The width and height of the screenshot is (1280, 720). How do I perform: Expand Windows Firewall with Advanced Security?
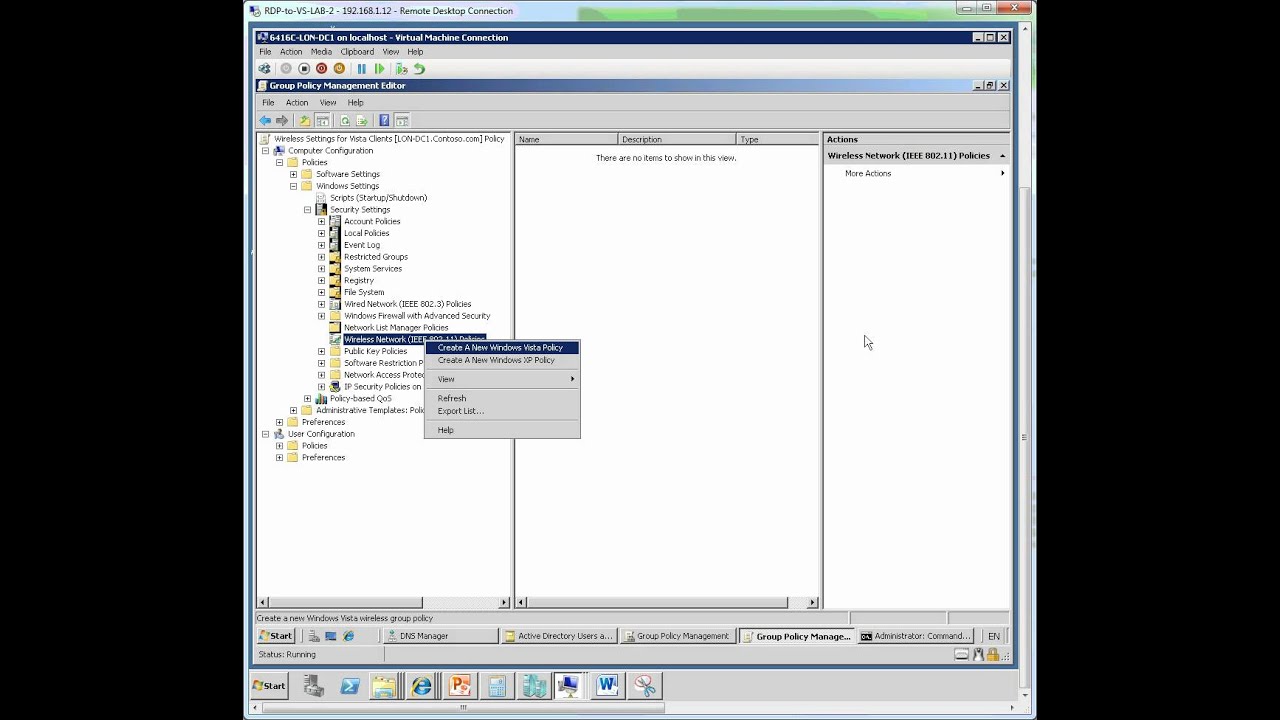(321, 316)
